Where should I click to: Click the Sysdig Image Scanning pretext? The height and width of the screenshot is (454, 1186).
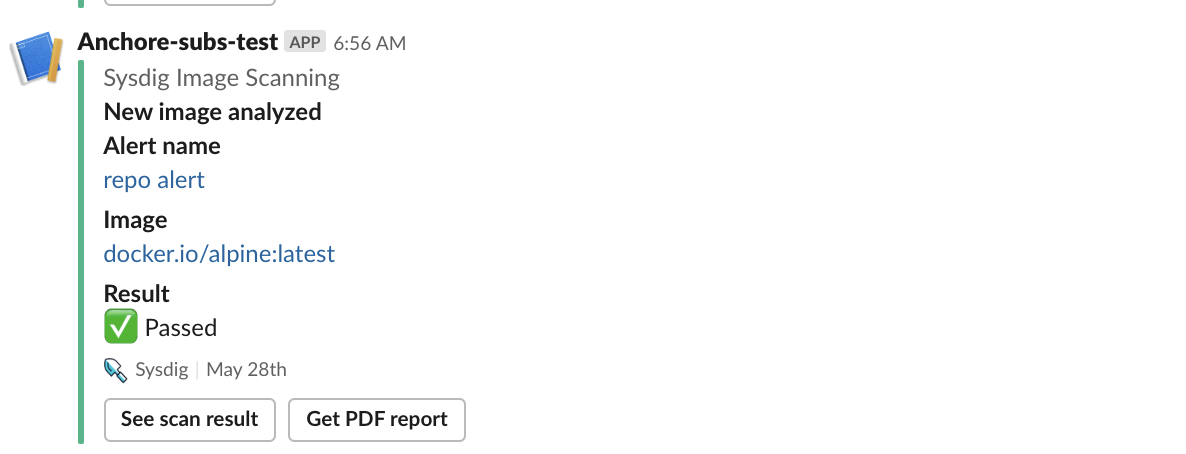[x=222, y=78]
